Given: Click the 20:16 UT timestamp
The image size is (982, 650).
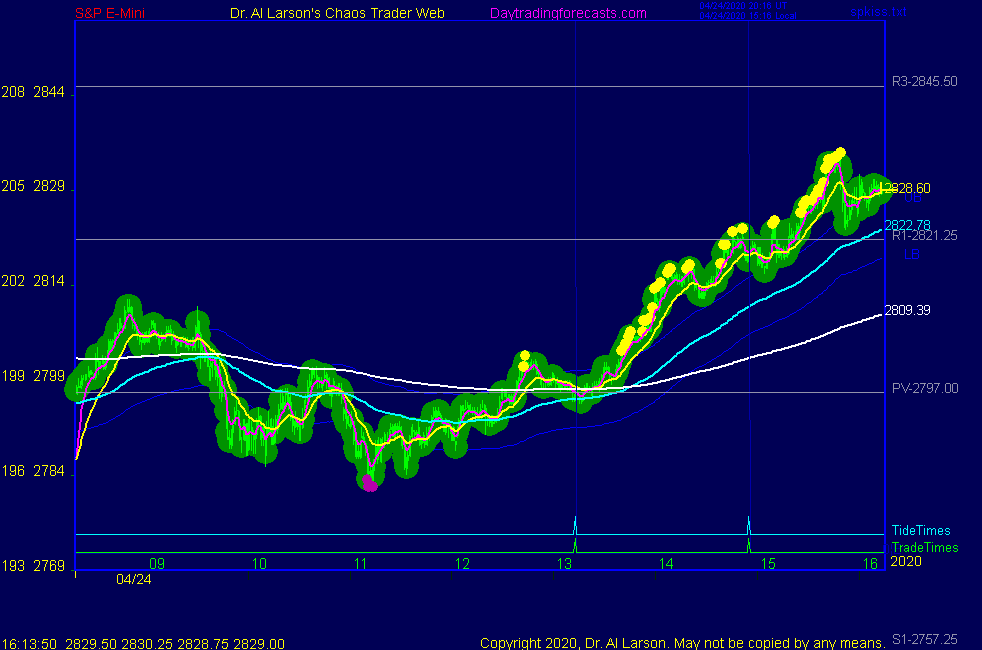Looking at the screenshot, I should (x=743, y=6).
